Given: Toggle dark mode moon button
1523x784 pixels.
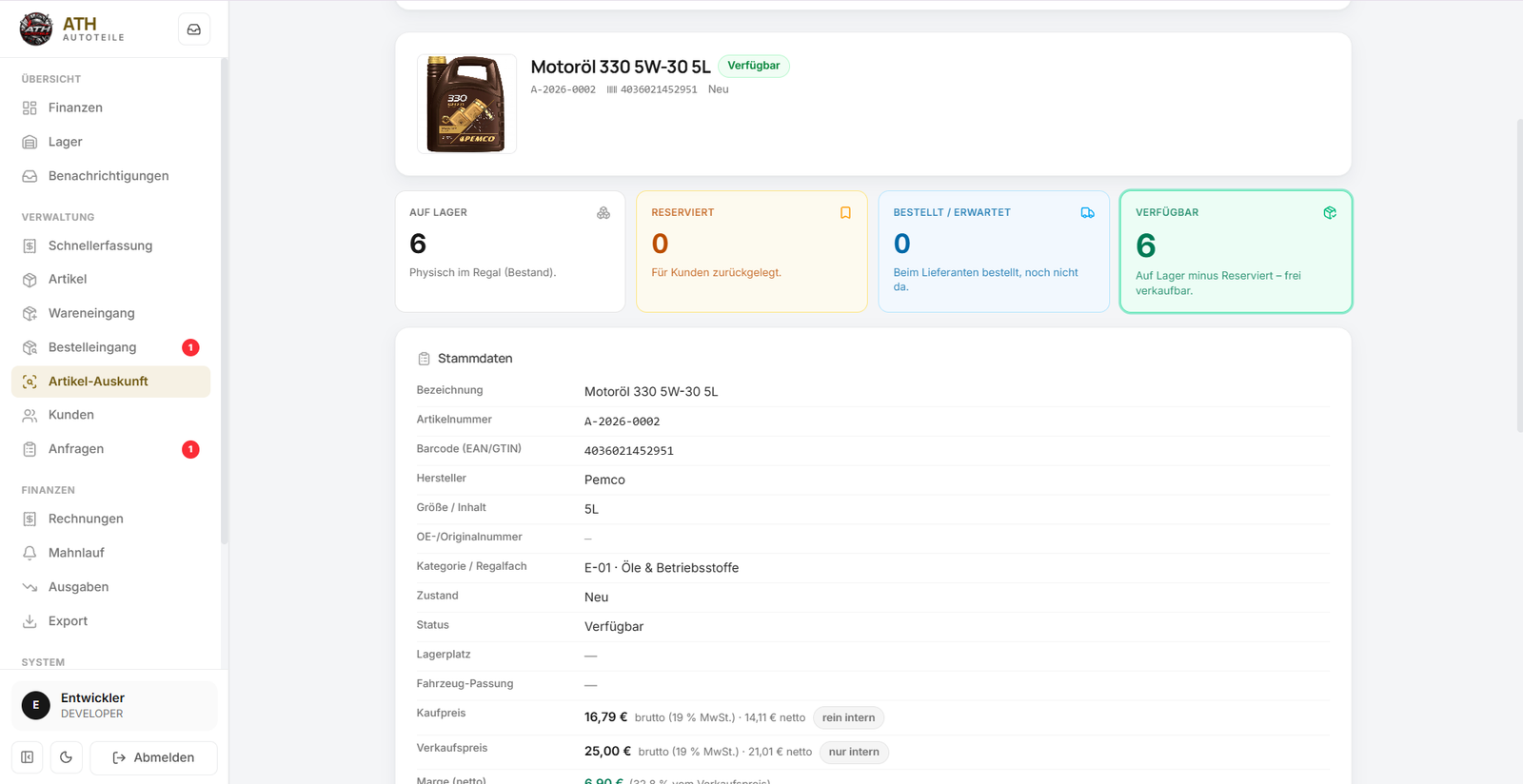Looking at the screenshot, I should (66, 757).
